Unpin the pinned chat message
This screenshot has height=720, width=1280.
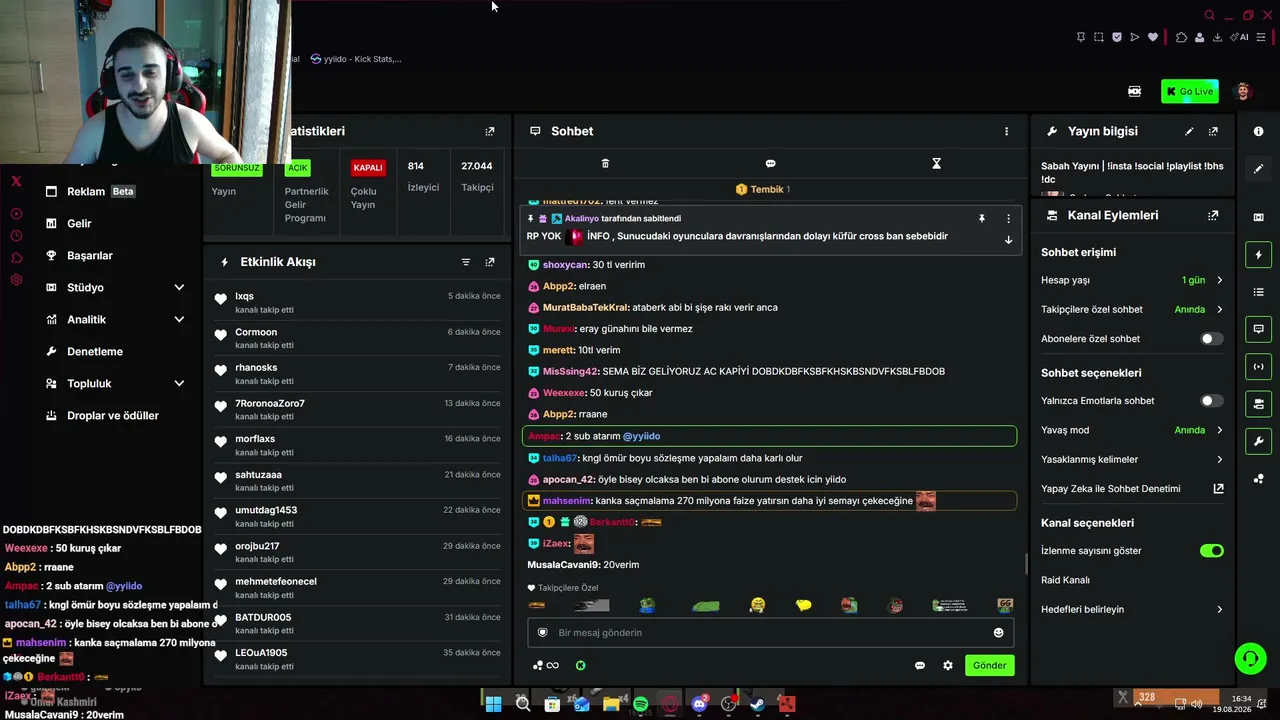click(981, 218)
